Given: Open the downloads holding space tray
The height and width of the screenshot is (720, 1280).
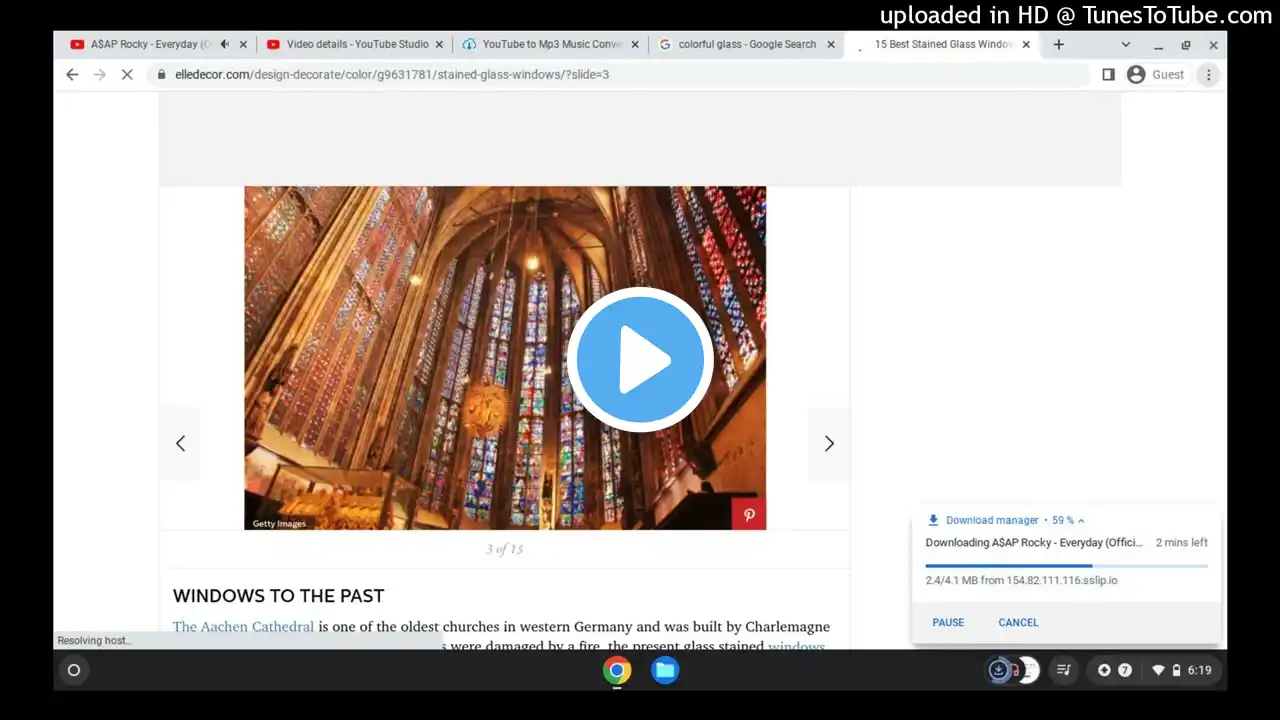Looking at the screenshot, I should coord(1012,670).
